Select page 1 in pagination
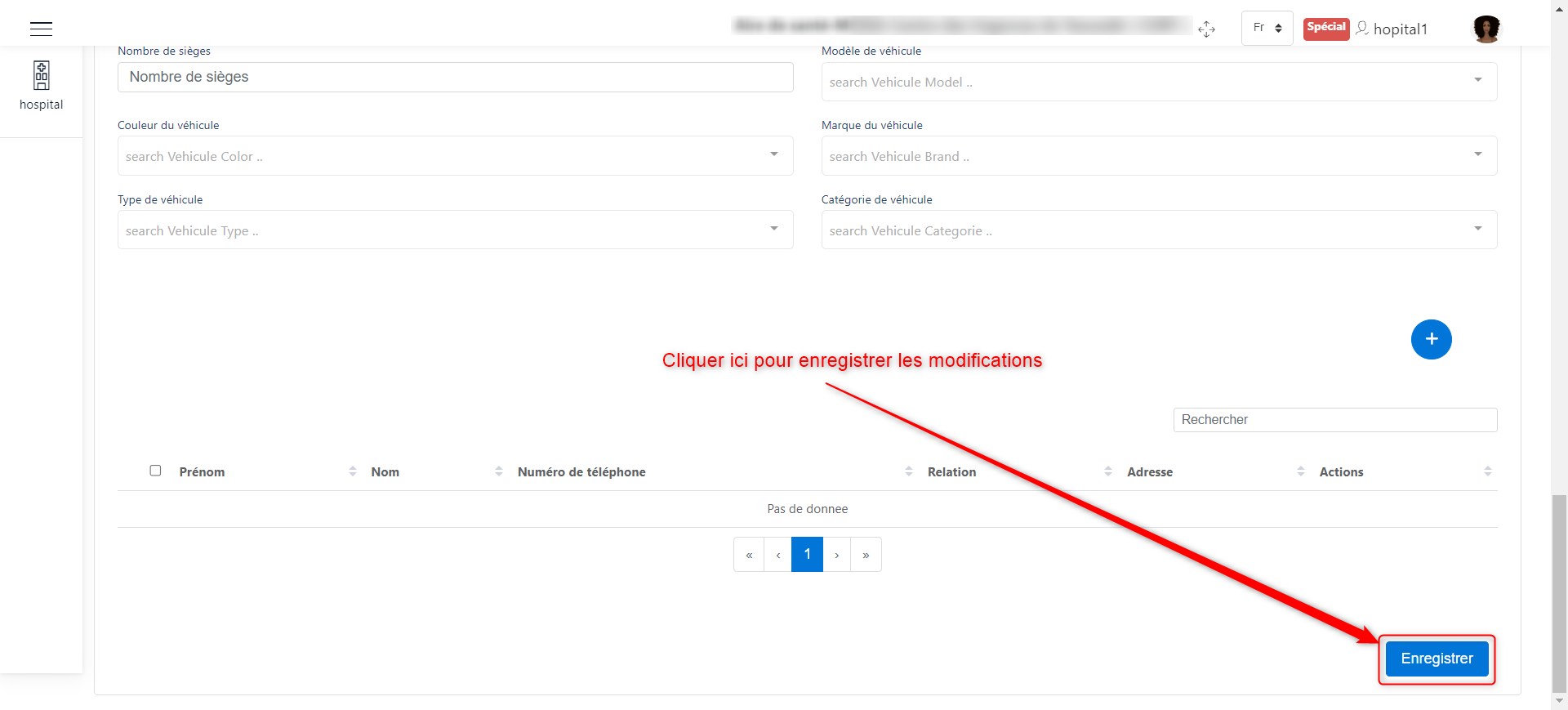 (x=808, y=555)
